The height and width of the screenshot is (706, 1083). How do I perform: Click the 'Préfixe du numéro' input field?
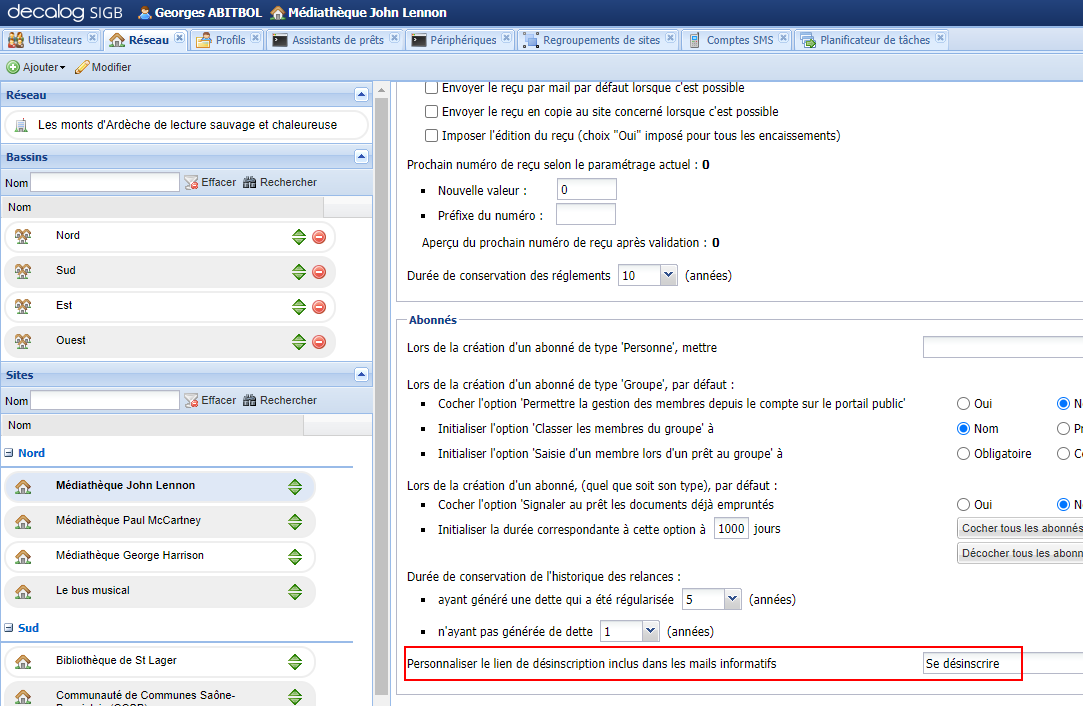tap(585, 215)
